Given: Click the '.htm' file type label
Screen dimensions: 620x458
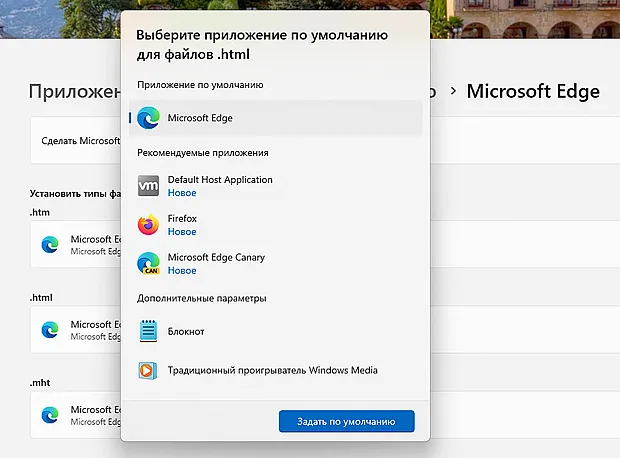Looking at the screenshot, I should 40,212.
